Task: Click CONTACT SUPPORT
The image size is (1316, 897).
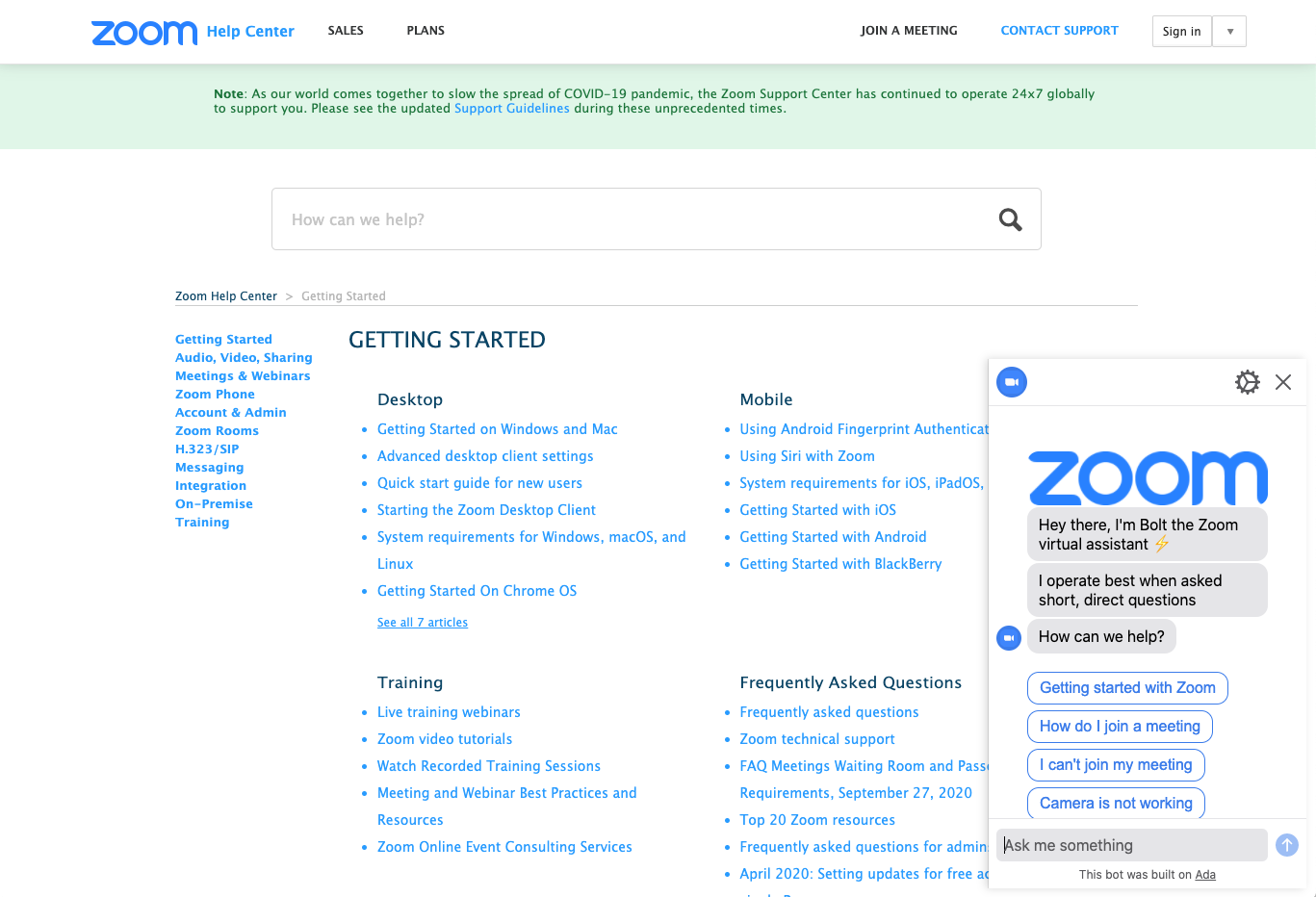Action: pyautogui.click(x=1059, y=30)
